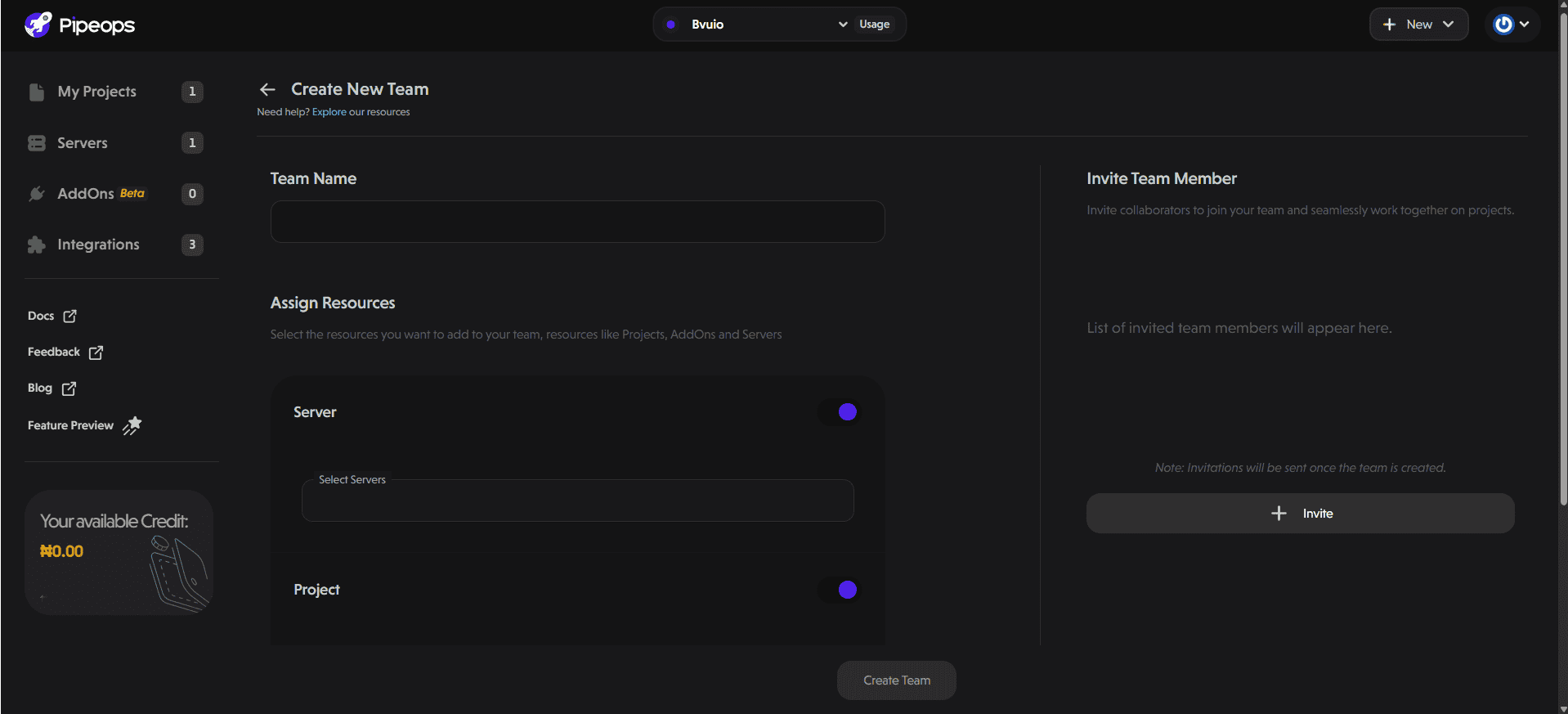Click the Team Name input field

click(578, 222)
